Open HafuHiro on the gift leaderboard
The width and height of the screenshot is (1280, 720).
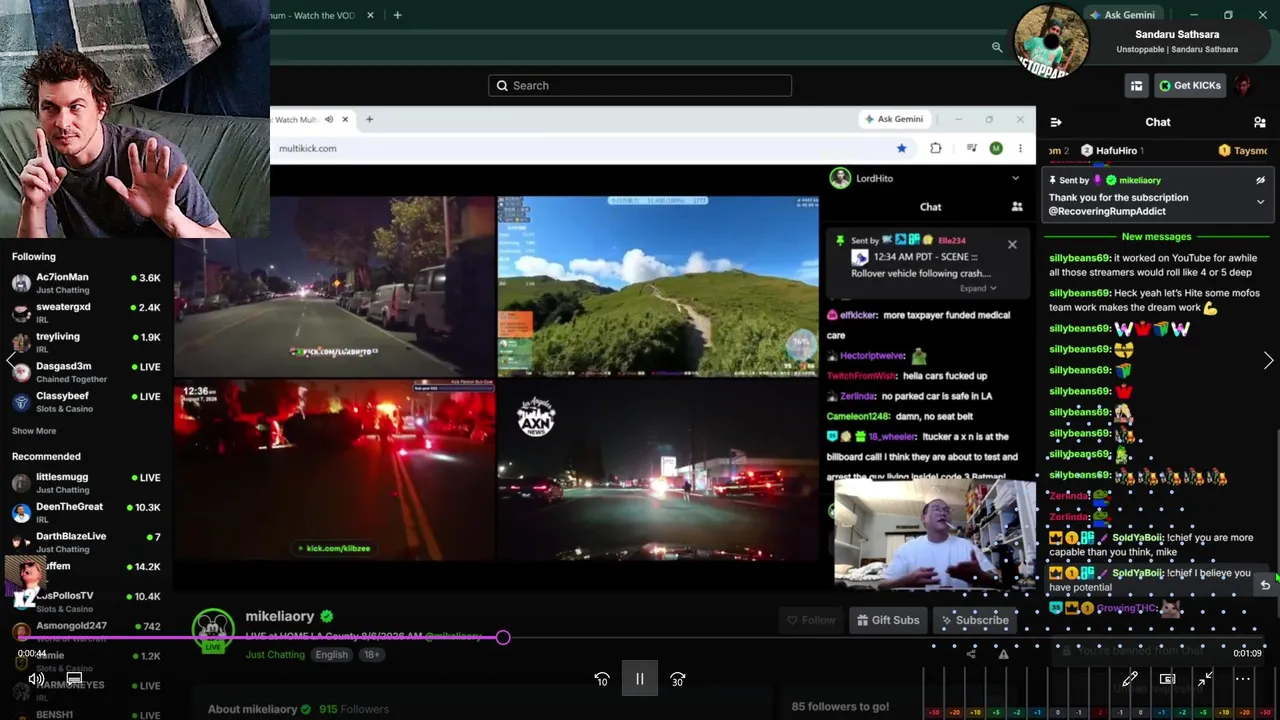1111,151
